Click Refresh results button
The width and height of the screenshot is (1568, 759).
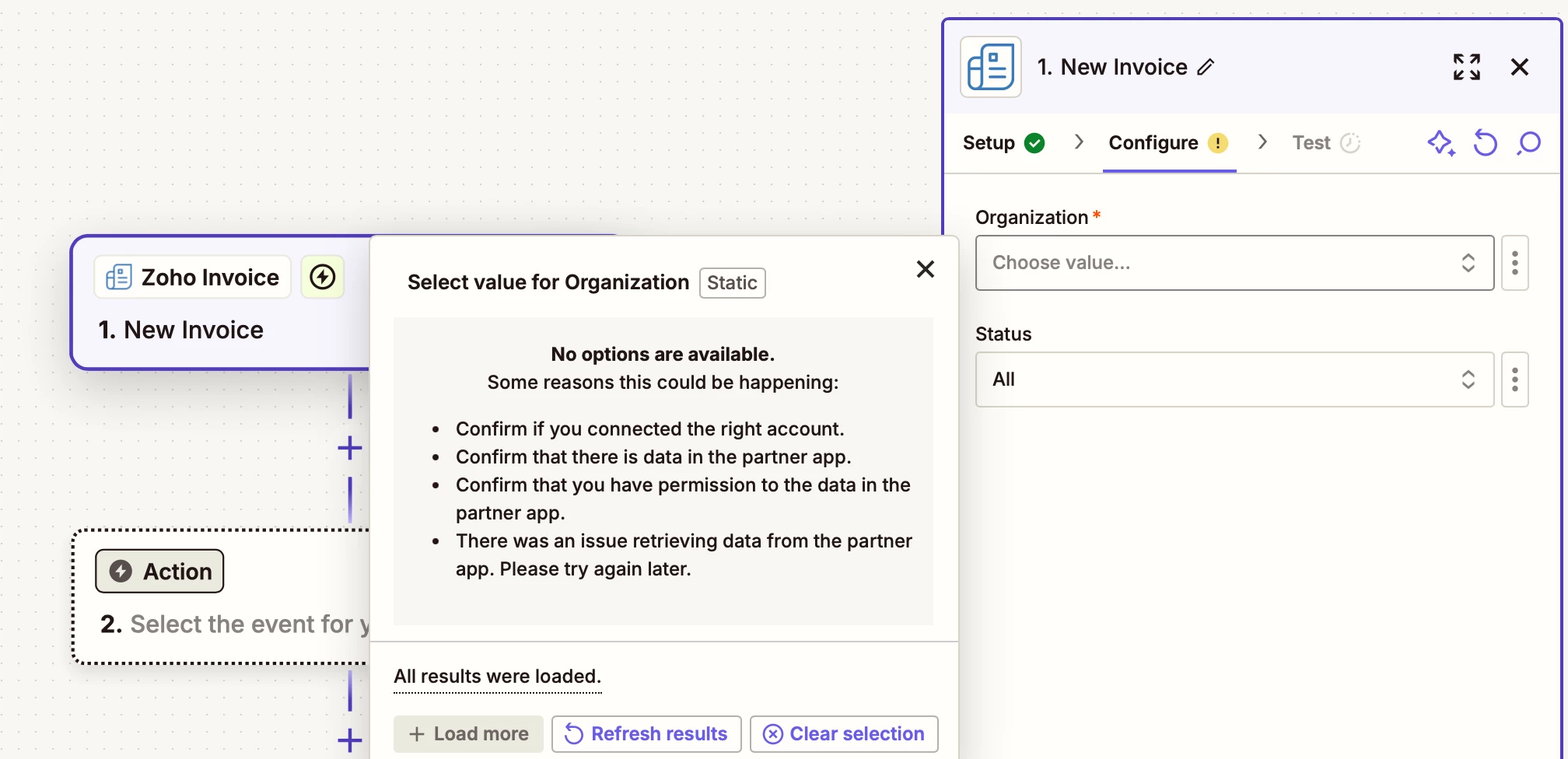point(646,734)
